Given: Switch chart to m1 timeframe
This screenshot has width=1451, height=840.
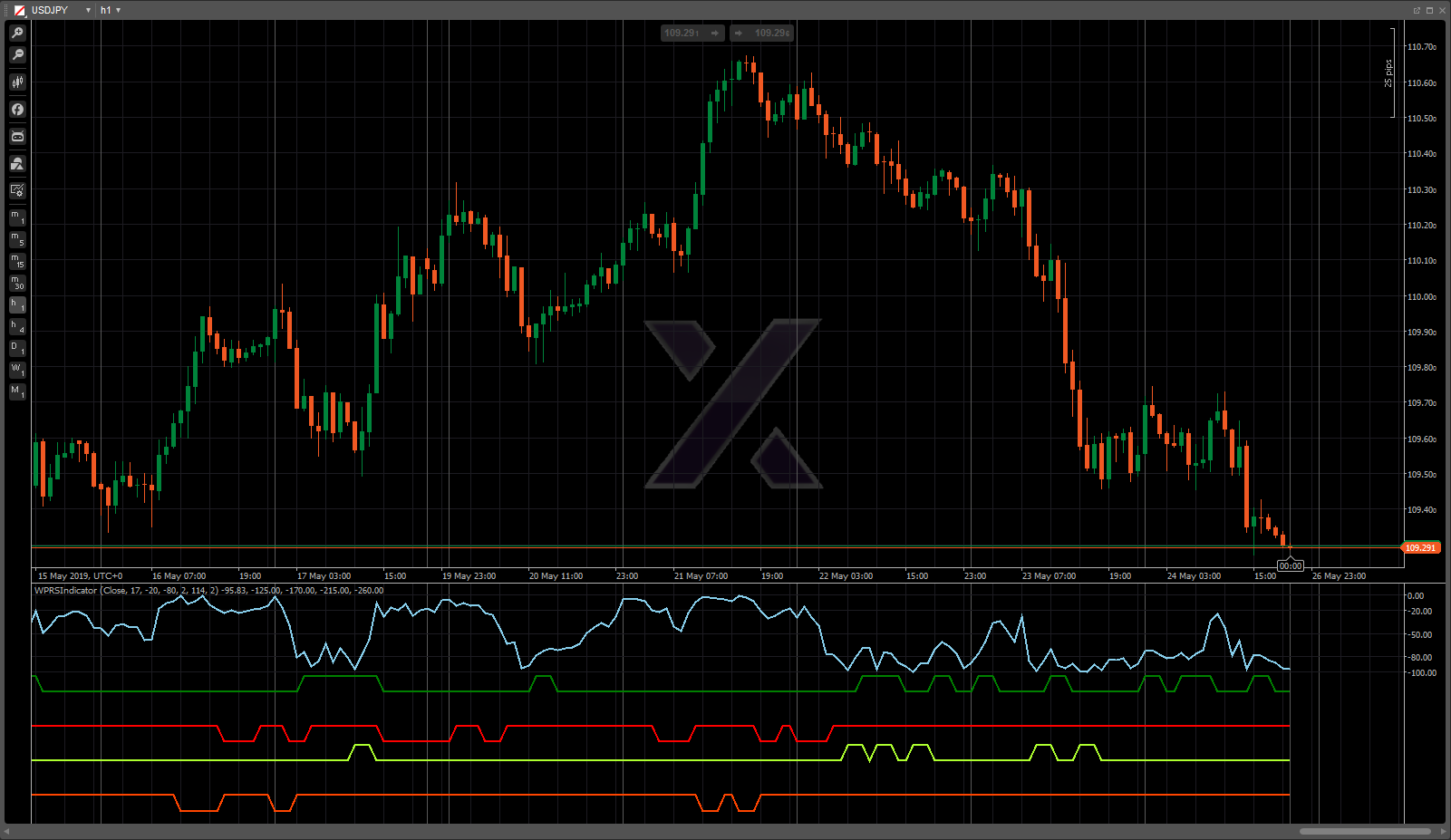Looking at the screenshot, I should click(x=17, y=217).
